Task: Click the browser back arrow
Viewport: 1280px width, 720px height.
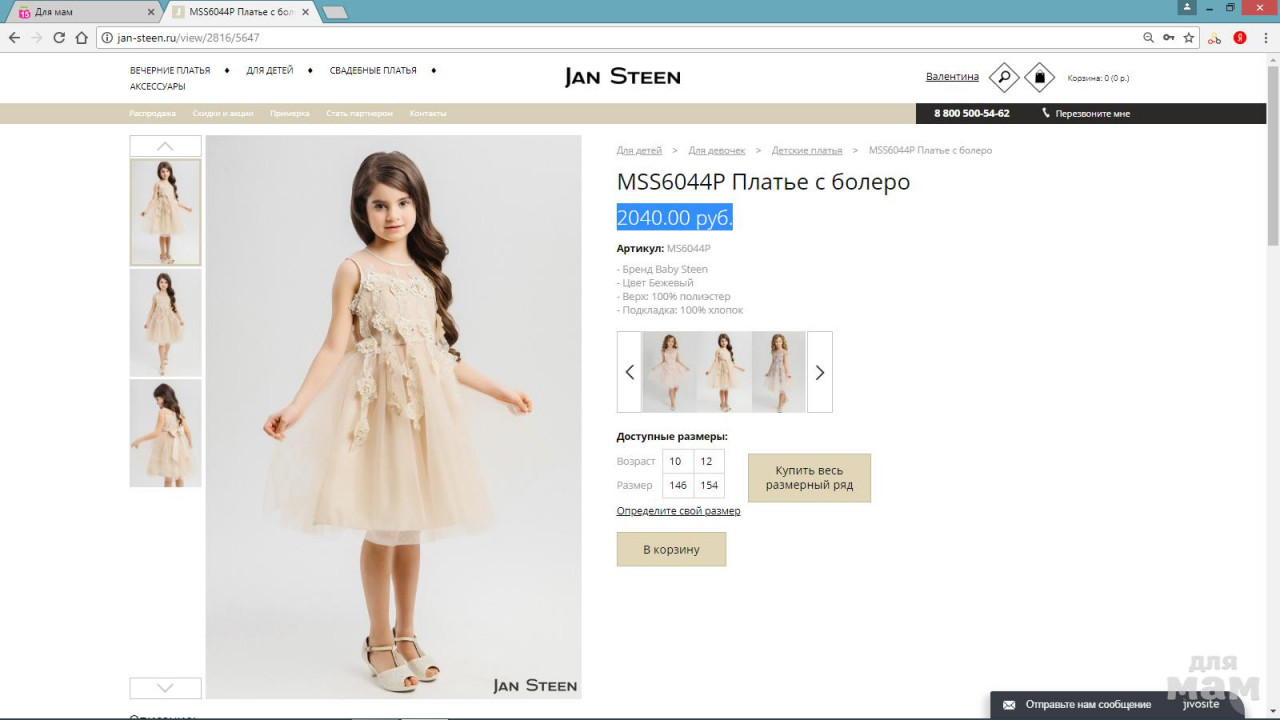Action: [14, 38]
